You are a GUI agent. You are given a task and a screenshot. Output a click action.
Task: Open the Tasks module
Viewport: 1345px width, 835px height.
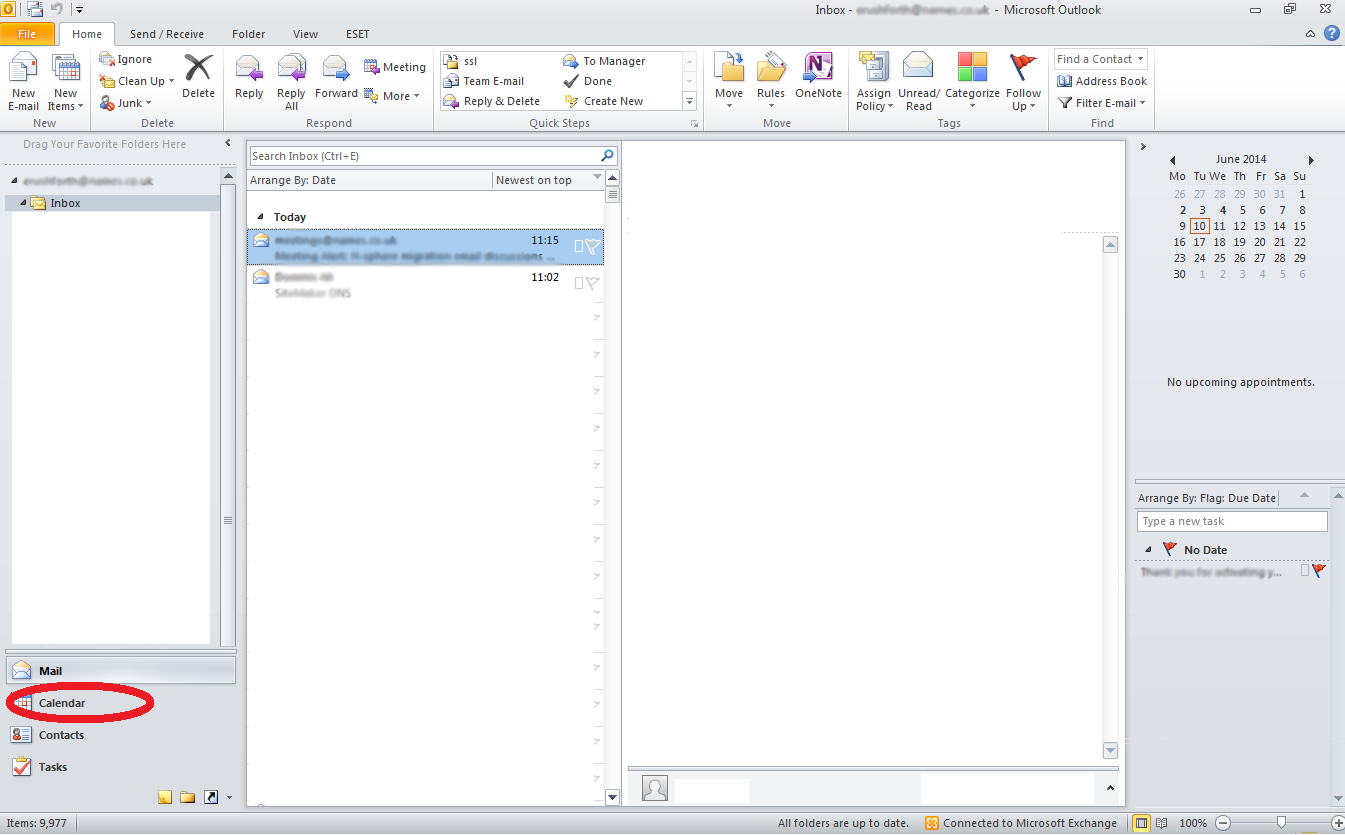(121, 767)
